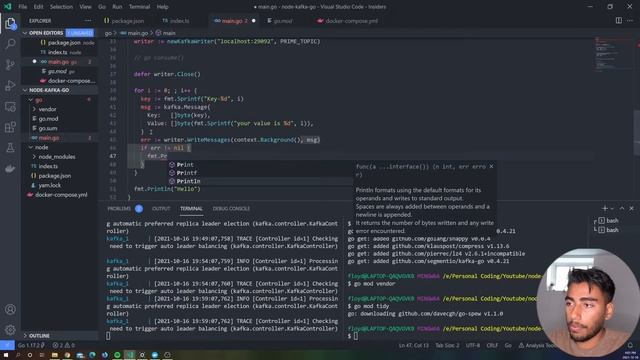Open Microsoft Edge from the taskbar
The image size is (640, 360).
[x=92, y=355]
